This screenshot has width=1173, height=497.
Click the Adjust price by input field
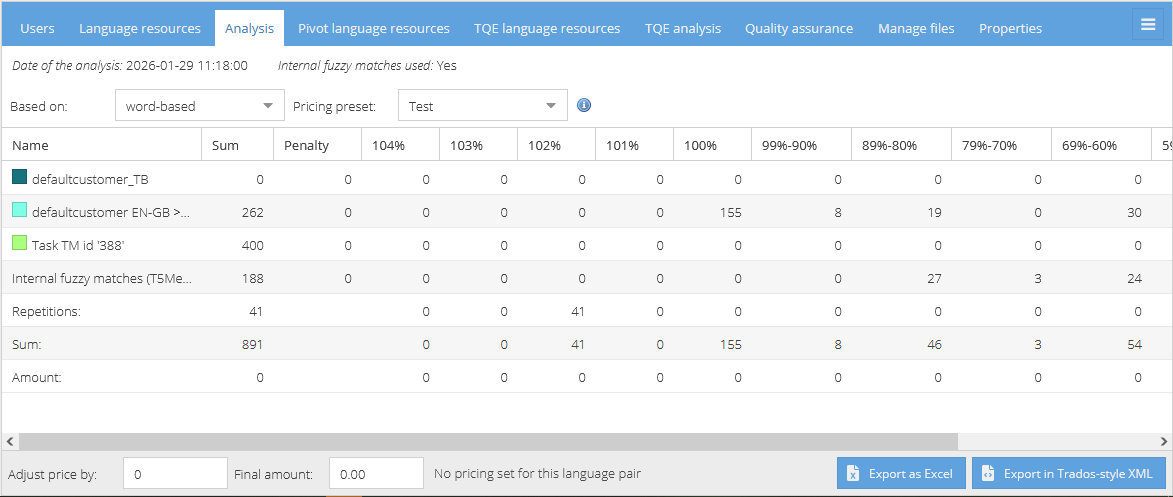(175, 473)
